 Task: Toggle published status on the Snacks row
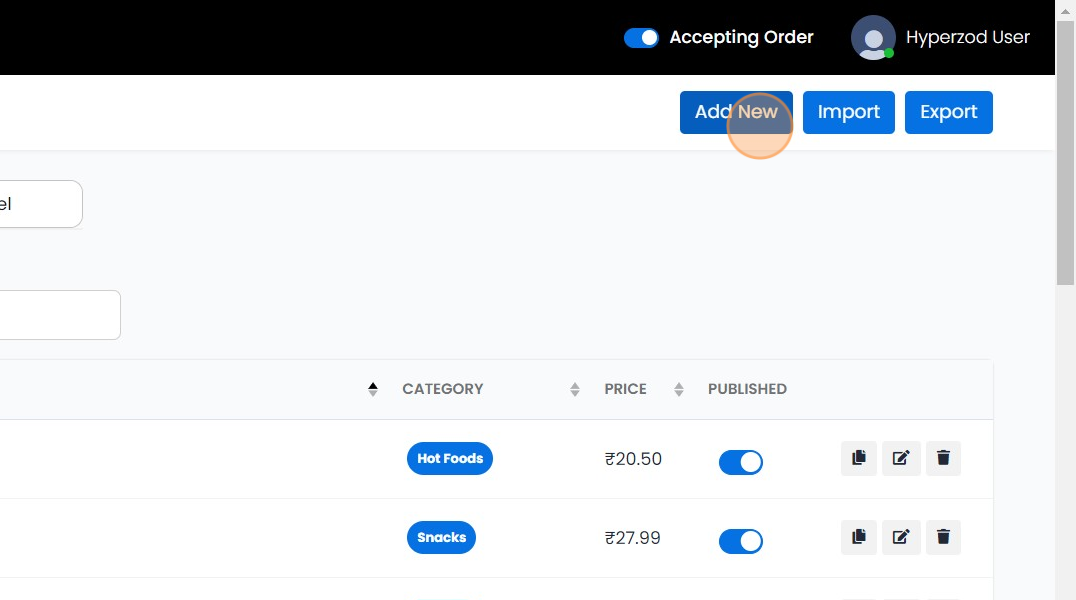(x=740, y=541)
